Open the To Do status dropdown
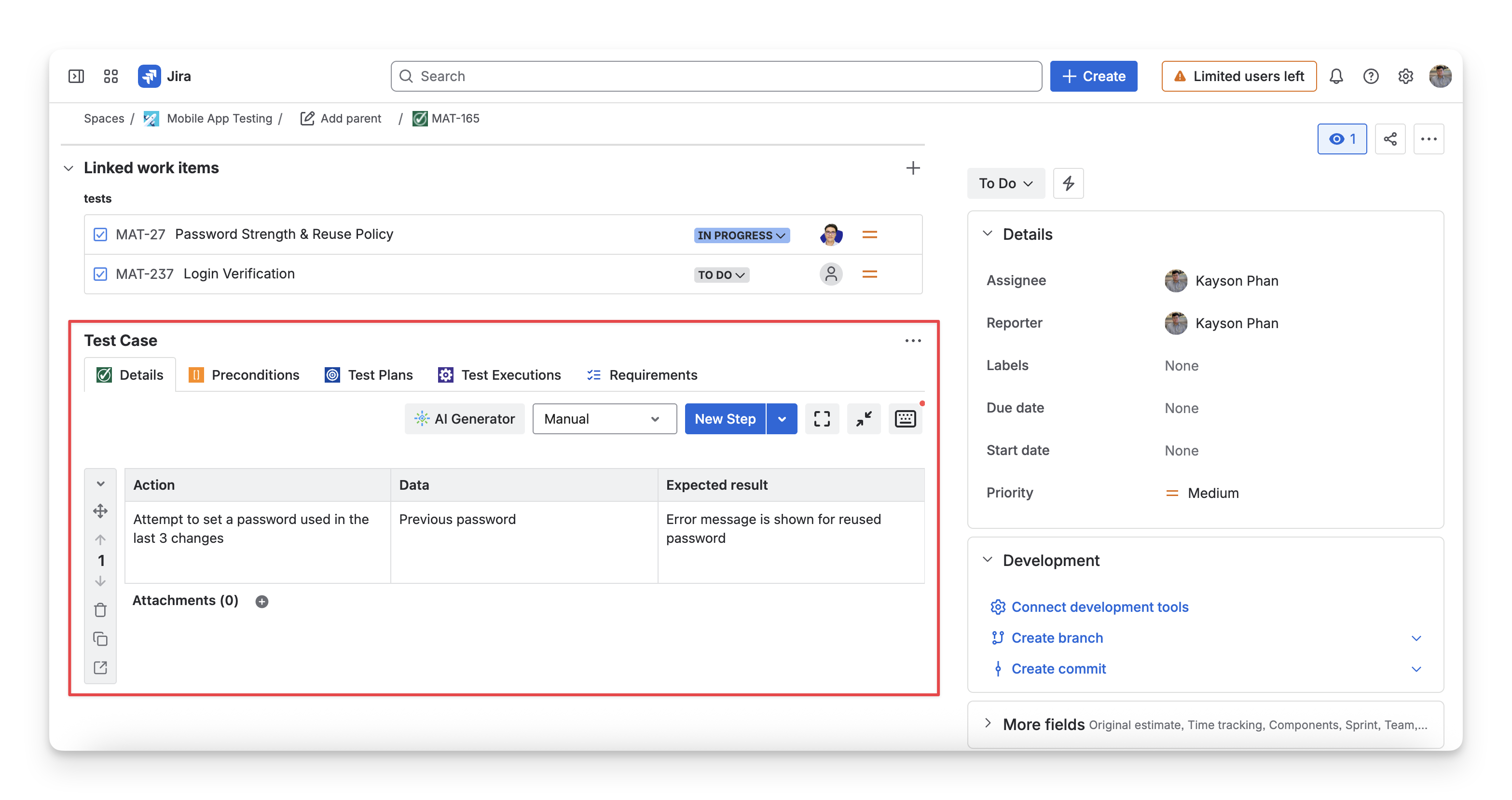Viewport: 1512px width, 800px height. click(1005, 184)
